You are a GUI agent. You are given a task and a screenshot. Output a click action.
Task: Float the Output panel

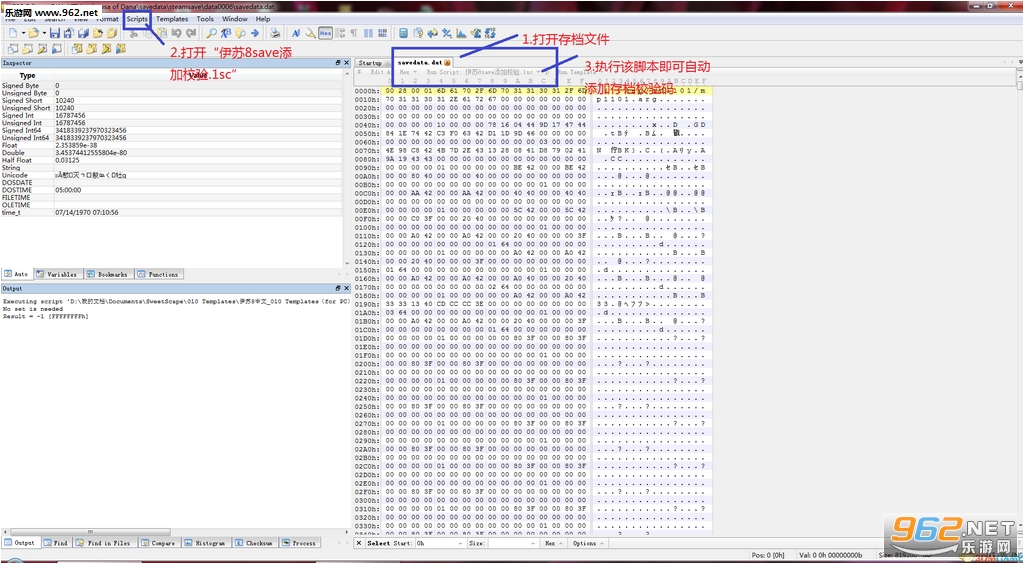pos(338,288)
